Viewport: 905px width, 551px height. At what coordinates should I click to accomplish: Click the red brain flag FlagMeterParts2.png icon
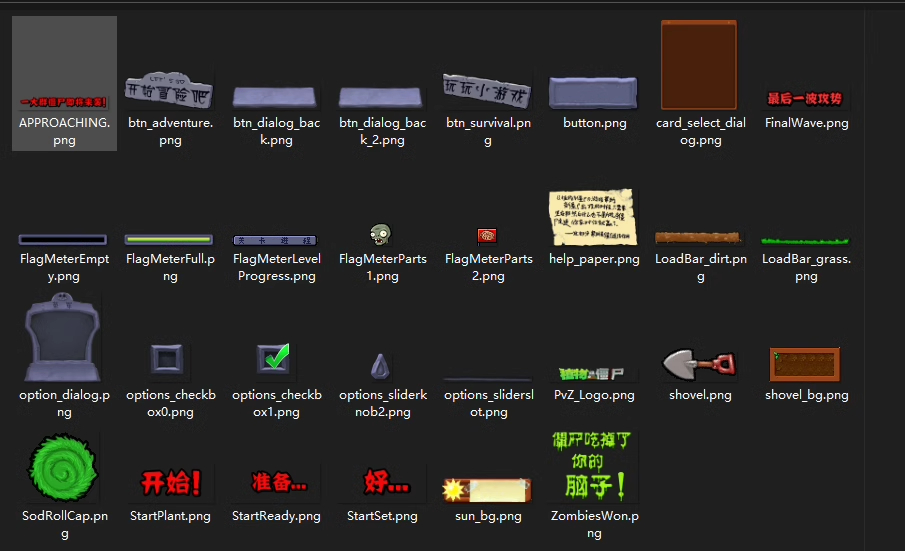[x=487, y=235]
